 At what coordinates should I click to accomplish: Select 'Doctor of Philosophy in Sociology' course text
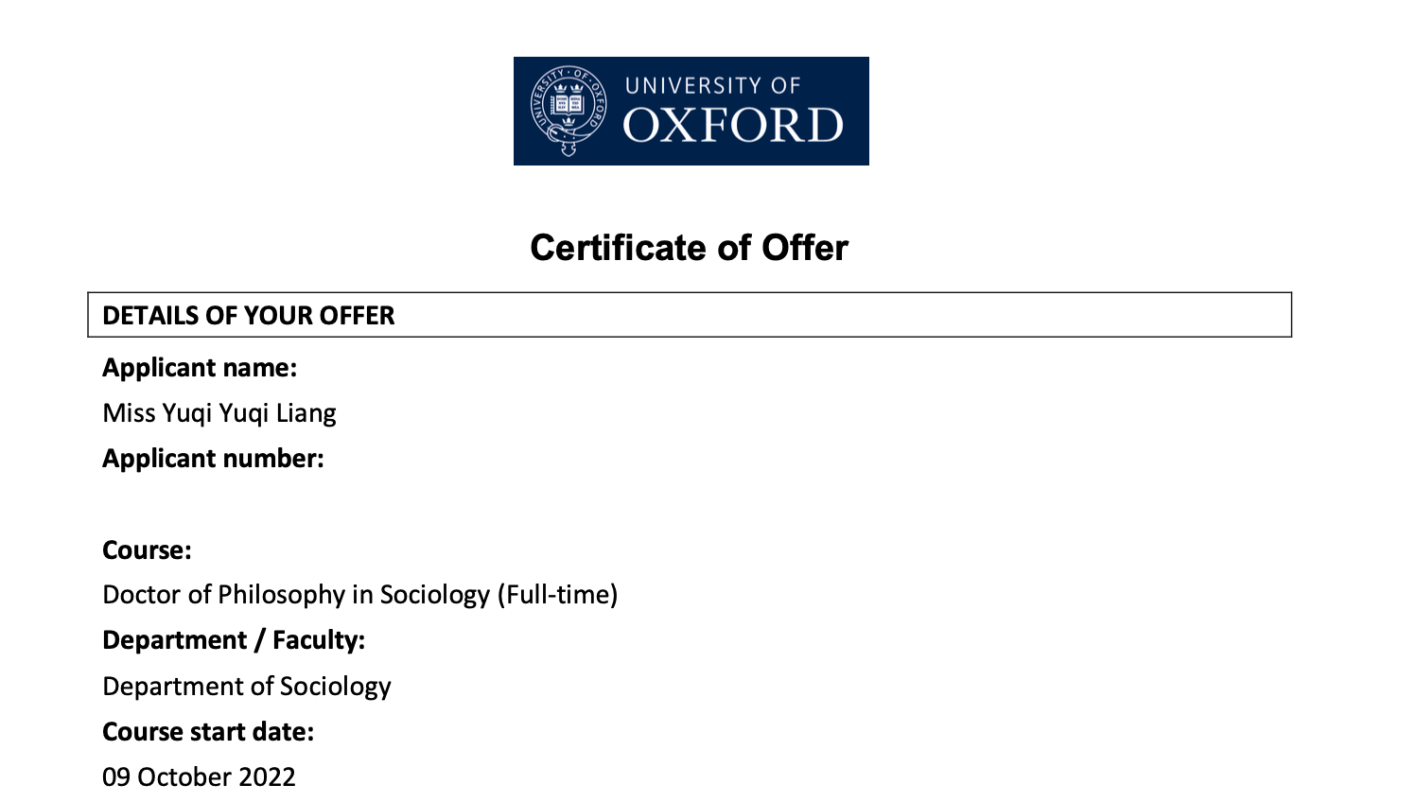coord(298,595)
